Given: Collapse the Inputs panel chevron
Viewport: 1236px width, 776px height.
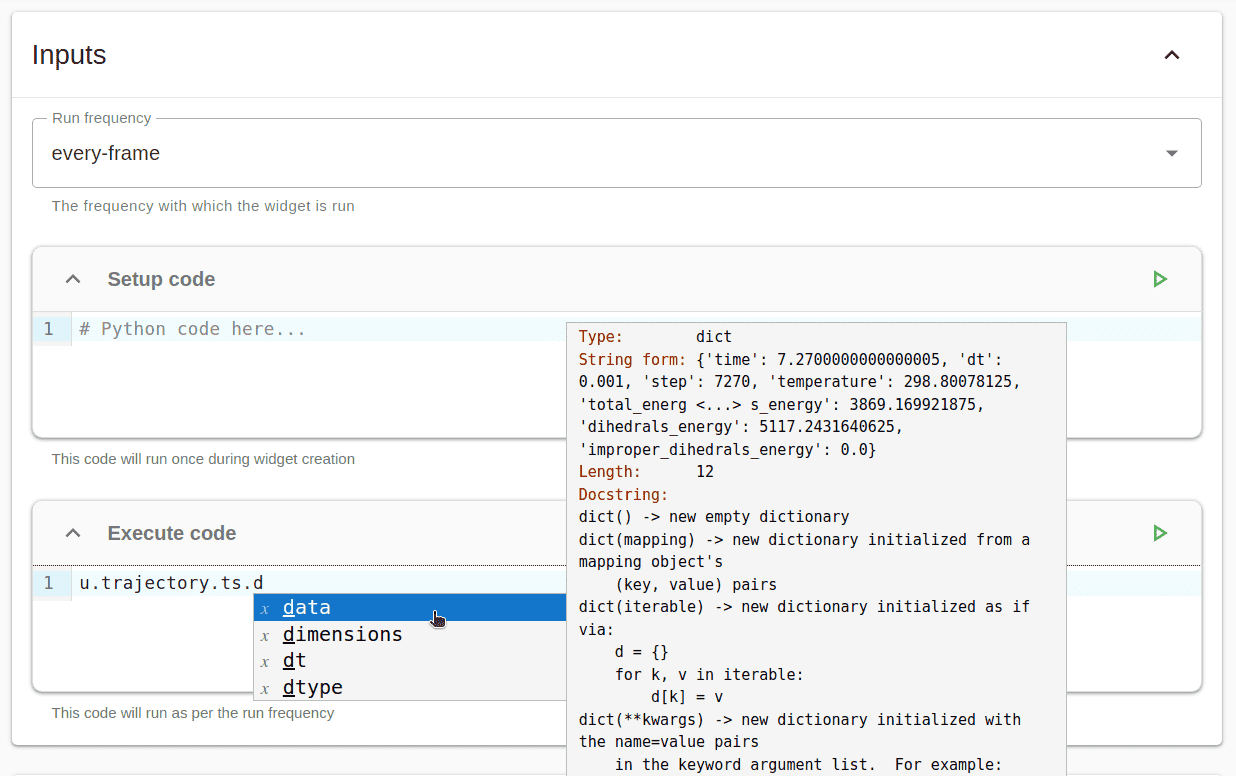Looking at the screenshot, I should click(x=1172, y=55).
